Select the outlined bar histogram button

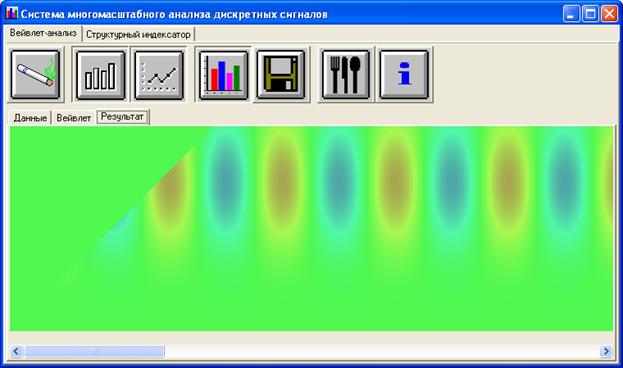(101, 75)
